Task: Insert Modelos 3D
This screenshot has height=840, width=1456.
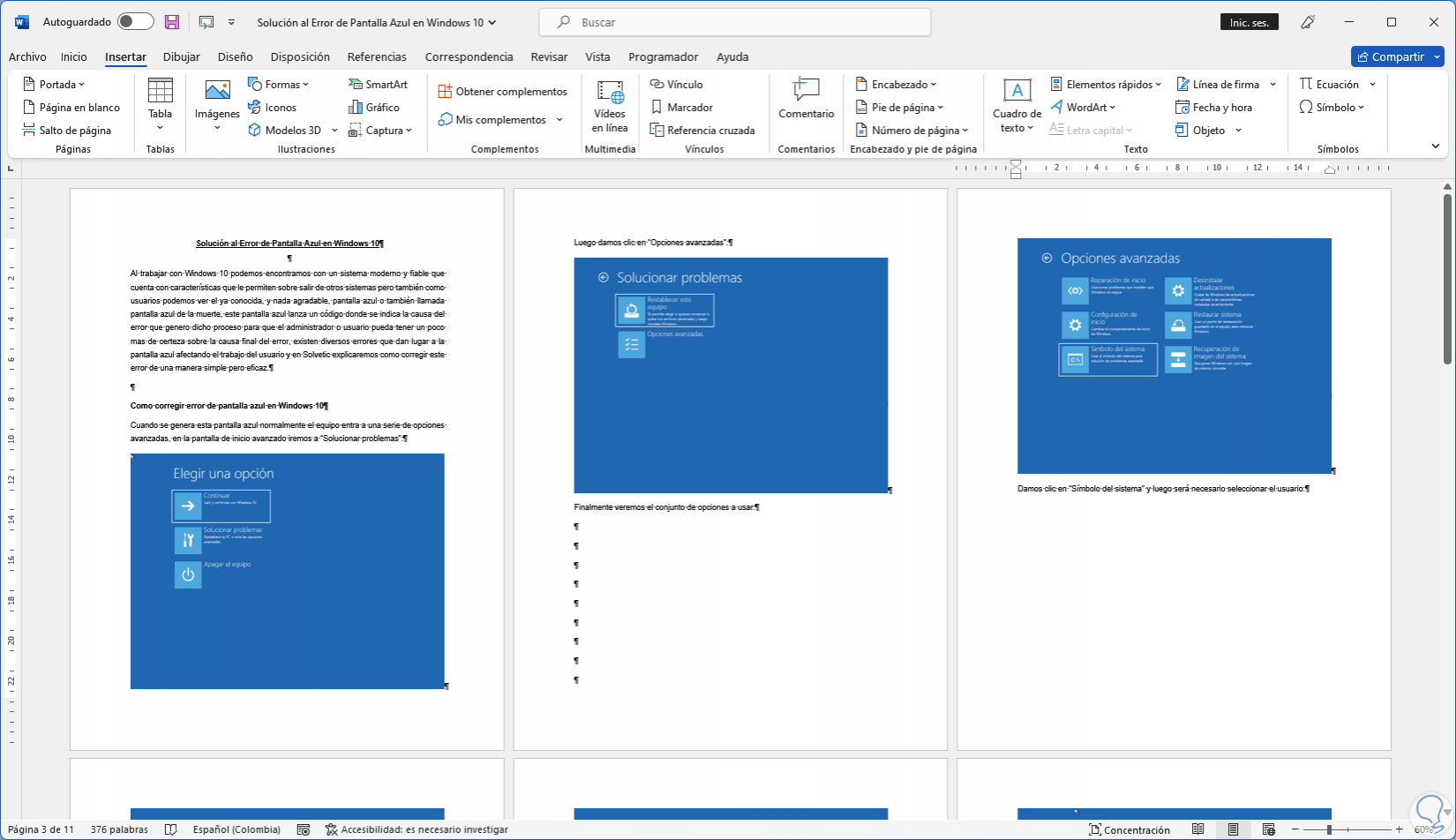Action: pyautogui.click(x=285, y=131)
